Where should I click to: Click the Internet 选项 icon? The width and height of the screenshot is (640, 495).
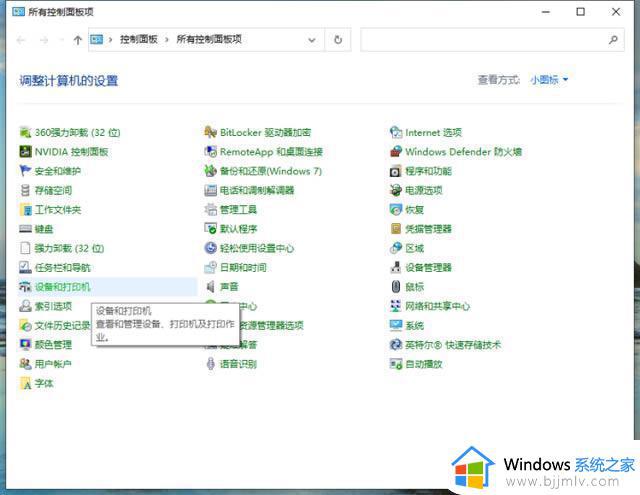[x=396, y=132]
